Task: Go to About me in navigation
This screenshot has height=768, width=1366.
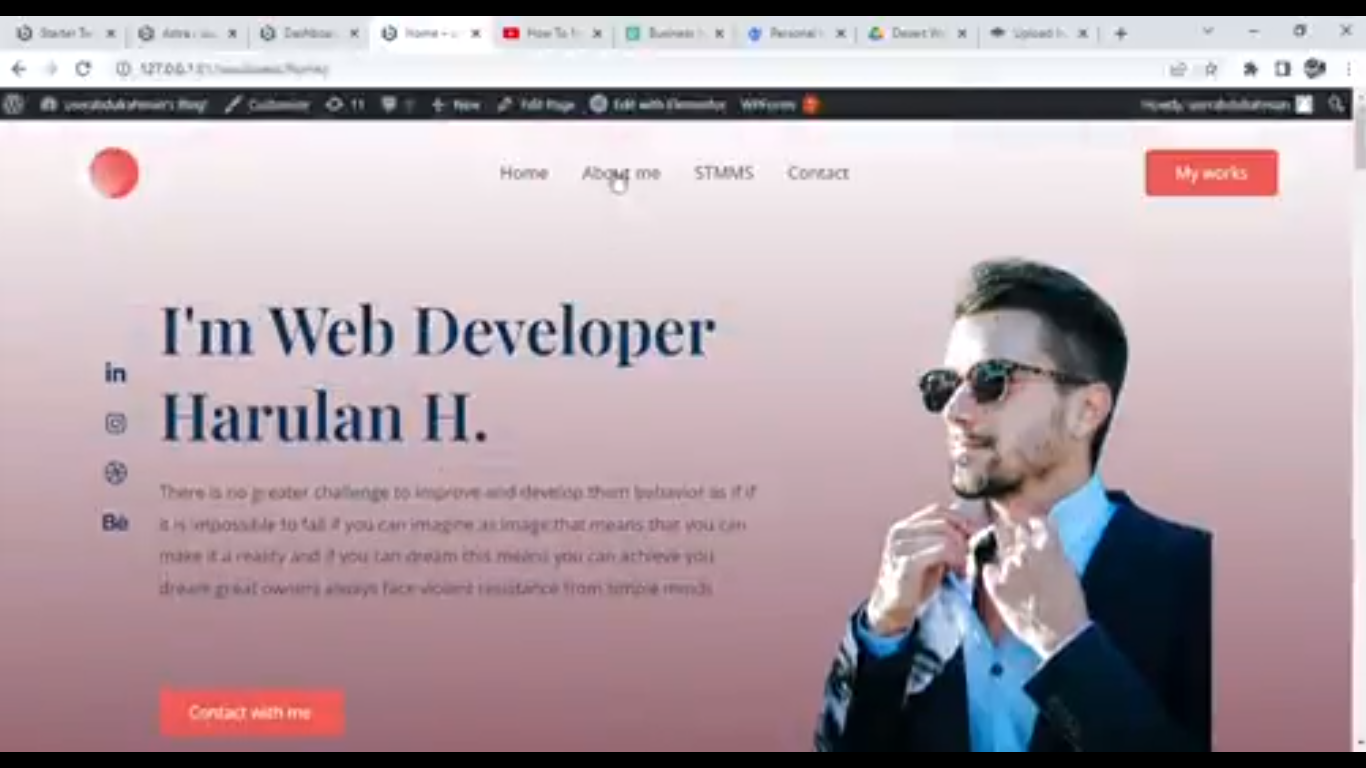Action: click(x=621, y=173)
